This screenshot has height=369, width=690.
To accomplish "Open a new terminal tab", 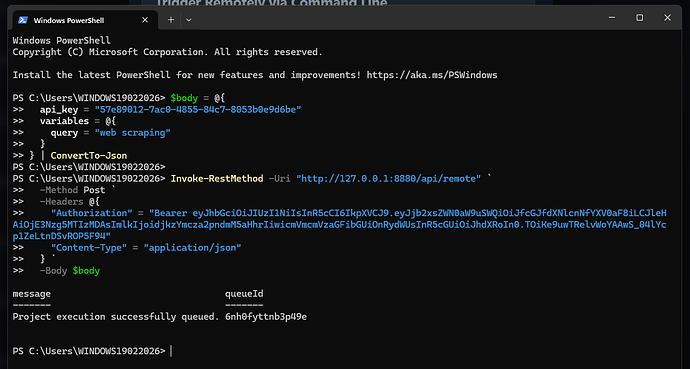I will tap(171, 20).
